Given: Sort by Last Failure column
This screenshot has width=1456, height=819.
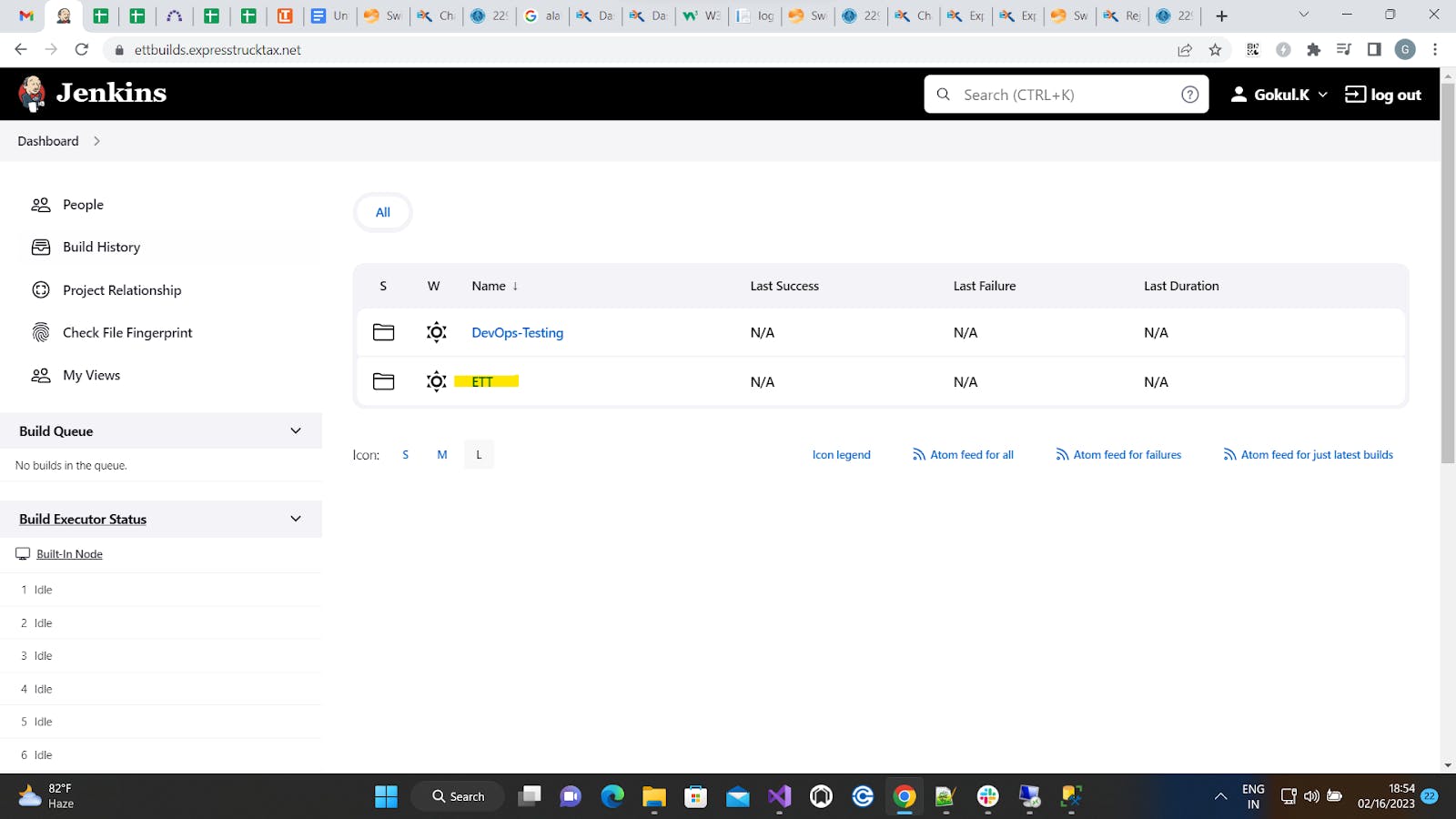Looking at the screenshot, I should pos(985,286).
